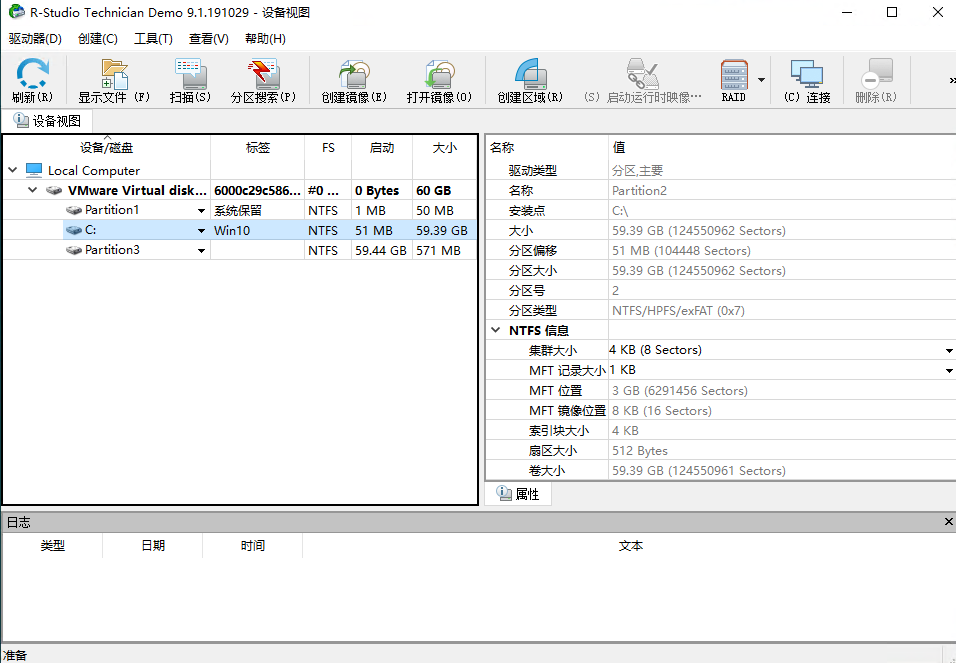Open the 驱动器(D) menu
Screen dimensions: 956x663
(x=35, y=38)
